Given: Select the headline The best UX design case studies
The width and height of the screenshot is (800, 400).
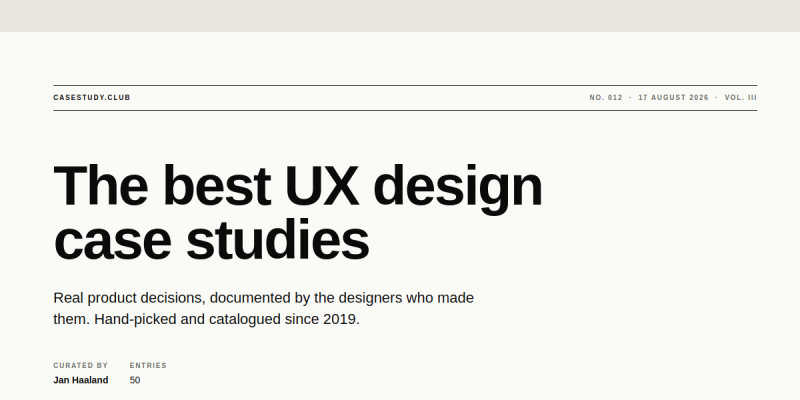Looking at the screenshot, I should (x=298, y=212).
